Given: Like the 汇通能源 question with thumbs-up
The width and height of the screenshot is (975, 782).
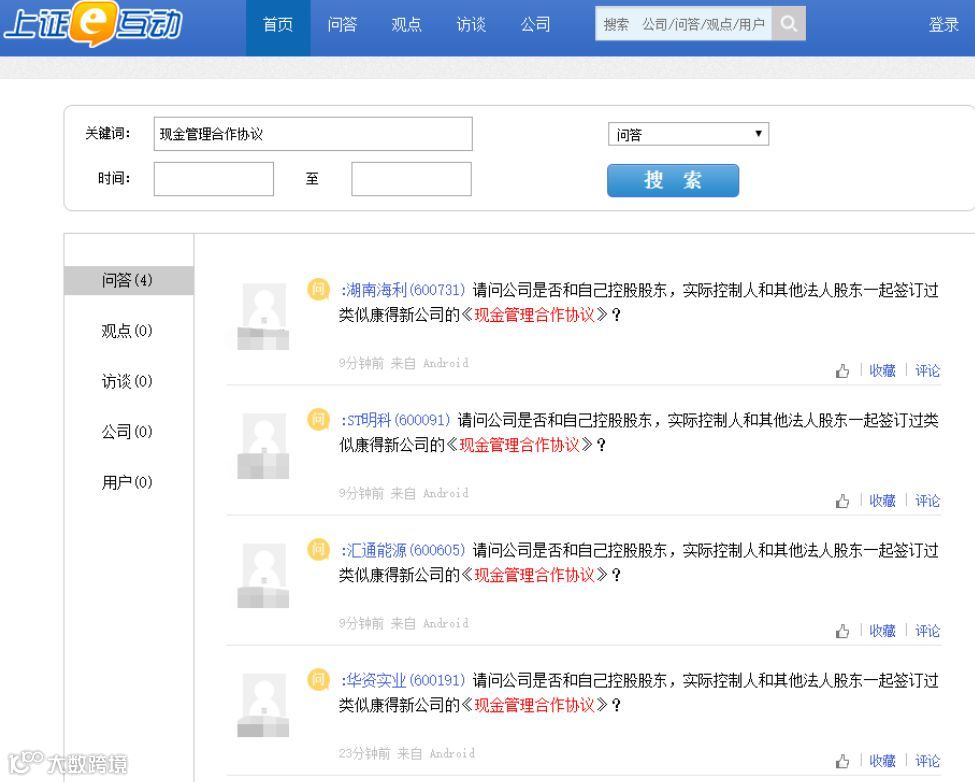Looking at the screenshot, I should point(843,631).
